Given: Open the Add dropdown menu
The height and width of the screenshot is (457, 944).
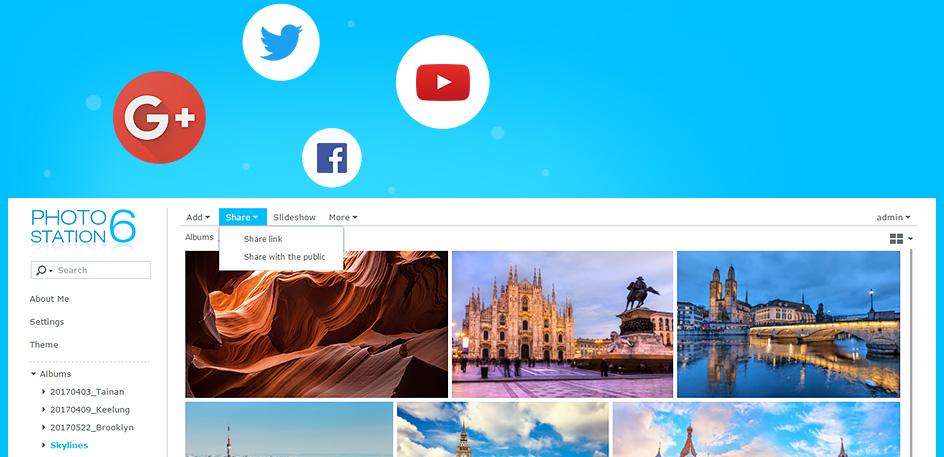Looking at the screenshot, I should (x=198, y=217).
